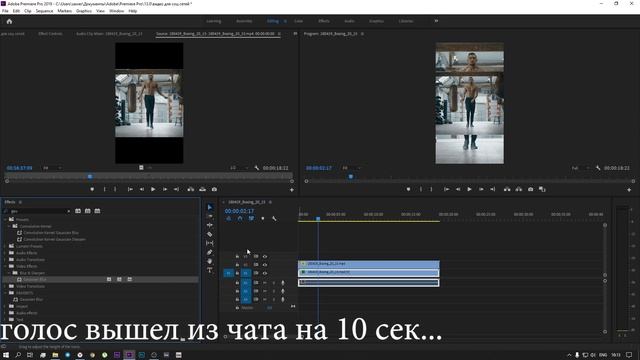
Task: Play the Source monitor clip
Action: click(153, 189)
